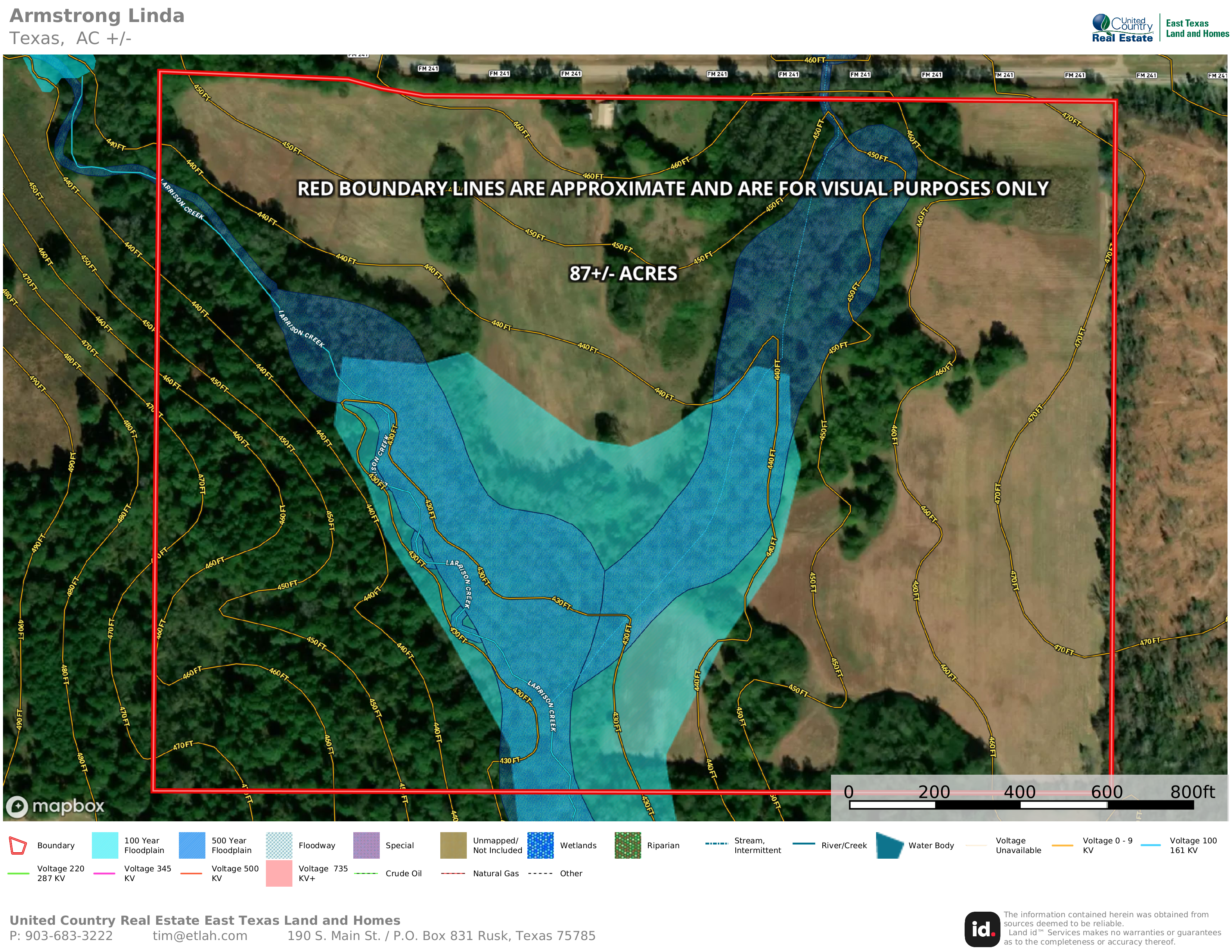Click the Unmapped/Not Included swatch

[x=453, y=845]
